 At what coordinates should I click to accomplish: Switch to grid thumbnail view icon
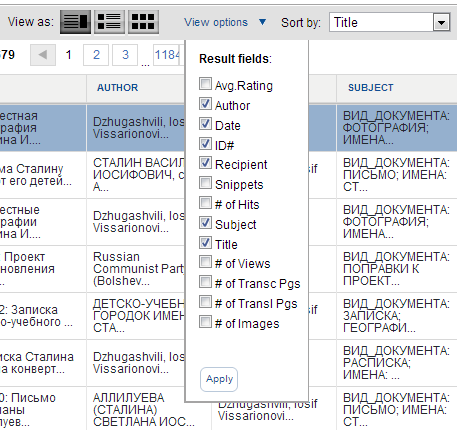[x=143, y=22]
